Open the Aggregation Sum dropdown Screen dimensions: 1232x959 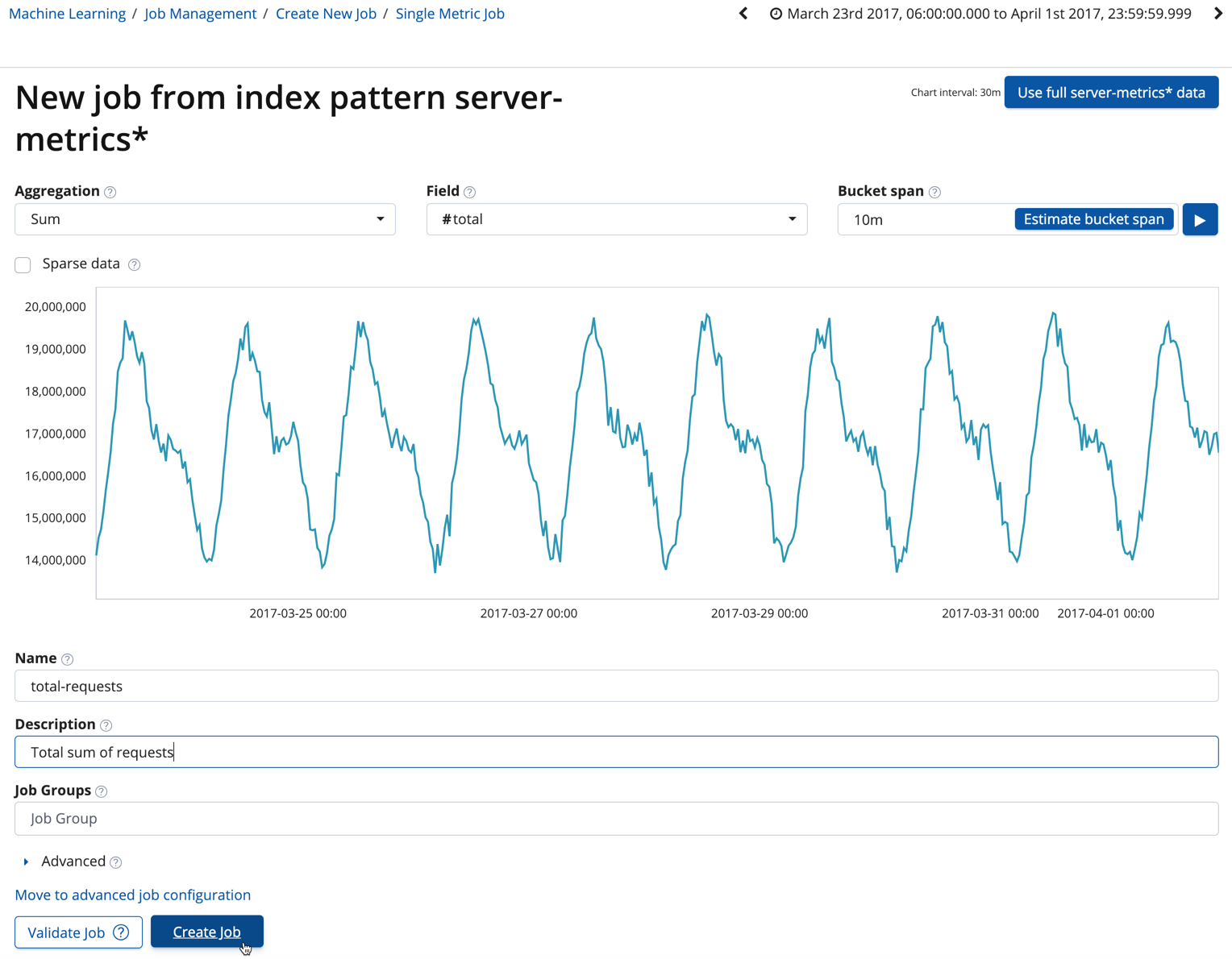205,219
